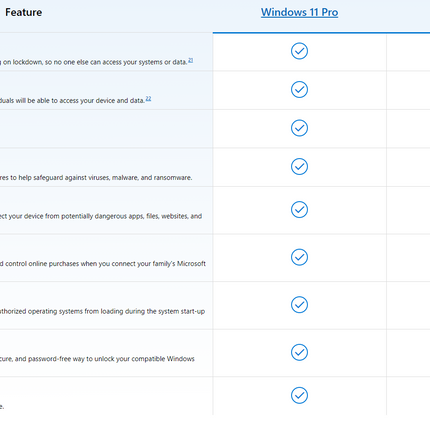Click text 'will be able to access your device and data'
Viewport: 430px width, 430px height.
pos(80,101)
